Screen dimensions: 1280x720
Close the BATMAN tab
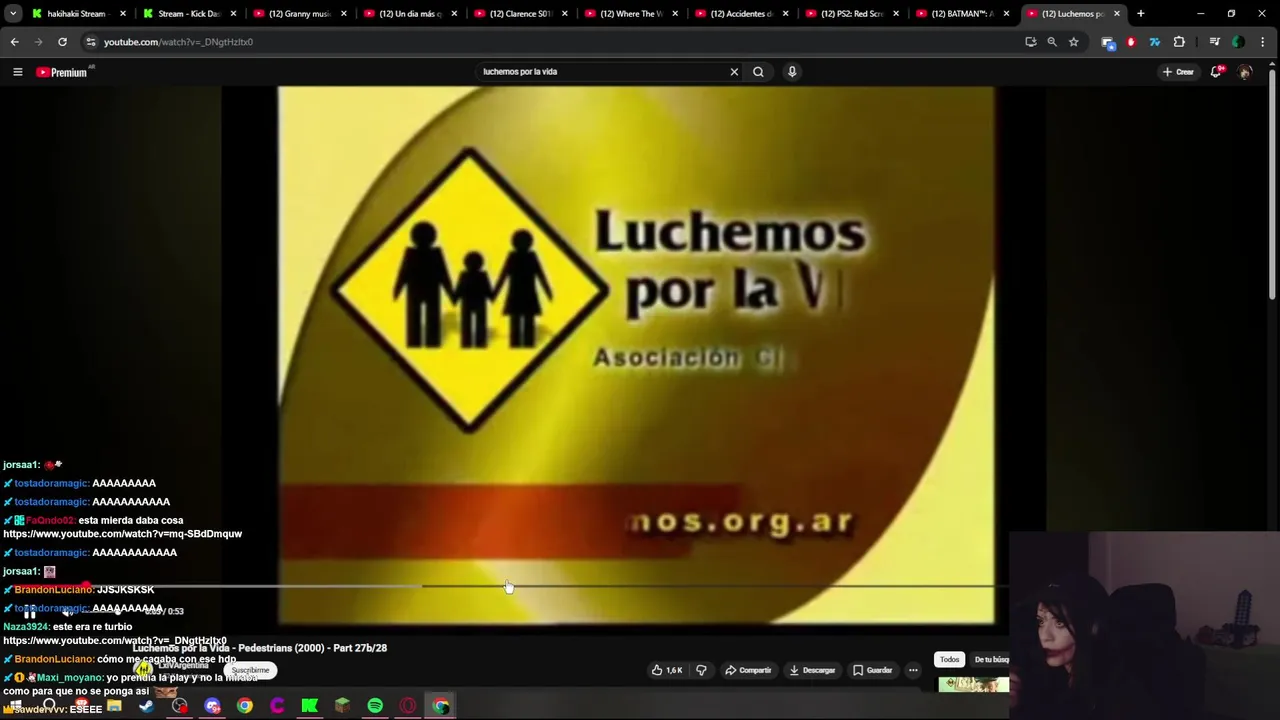coord(1006,14)
